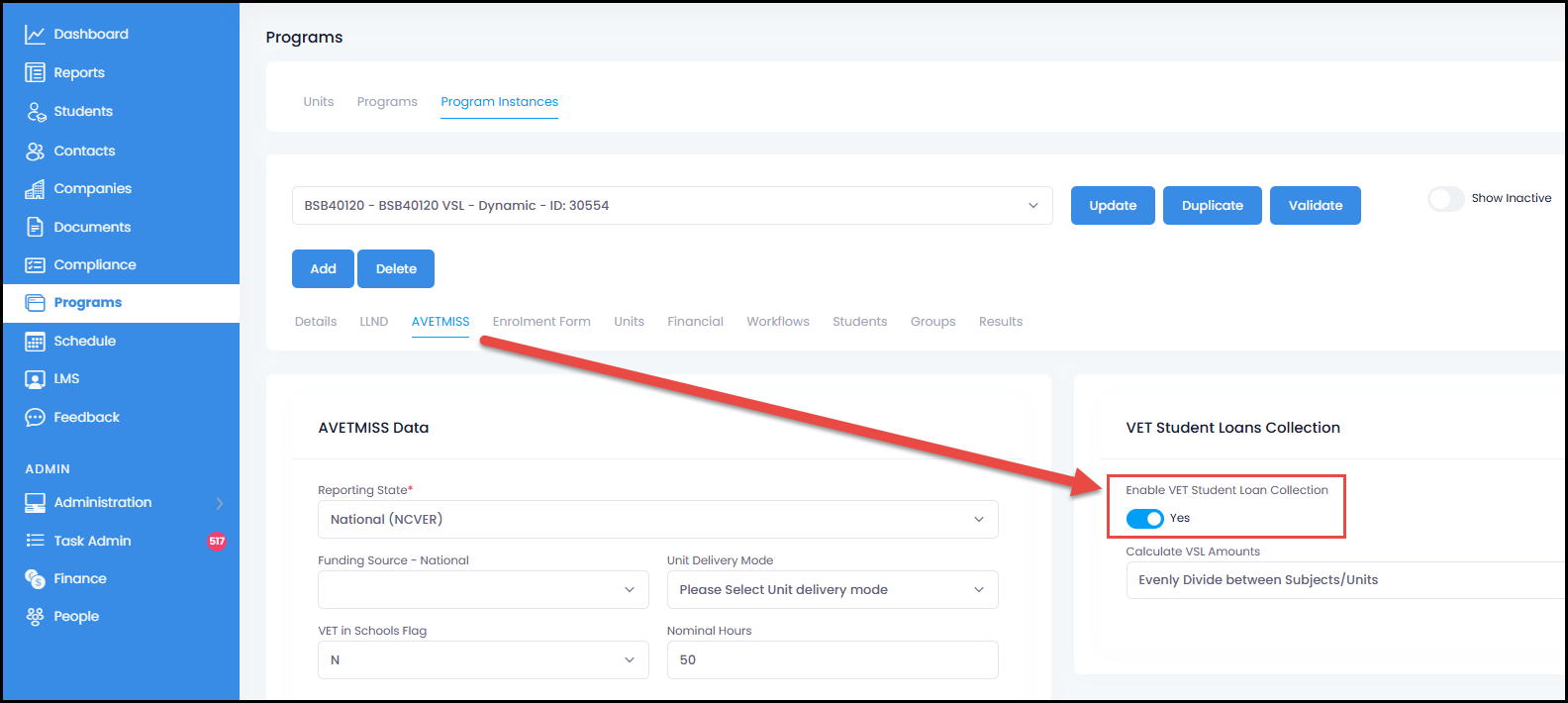This screenshot has height=703, width=1568.
Task: Click the LMS icon in sidebar
Action: (x=35, y=379)
